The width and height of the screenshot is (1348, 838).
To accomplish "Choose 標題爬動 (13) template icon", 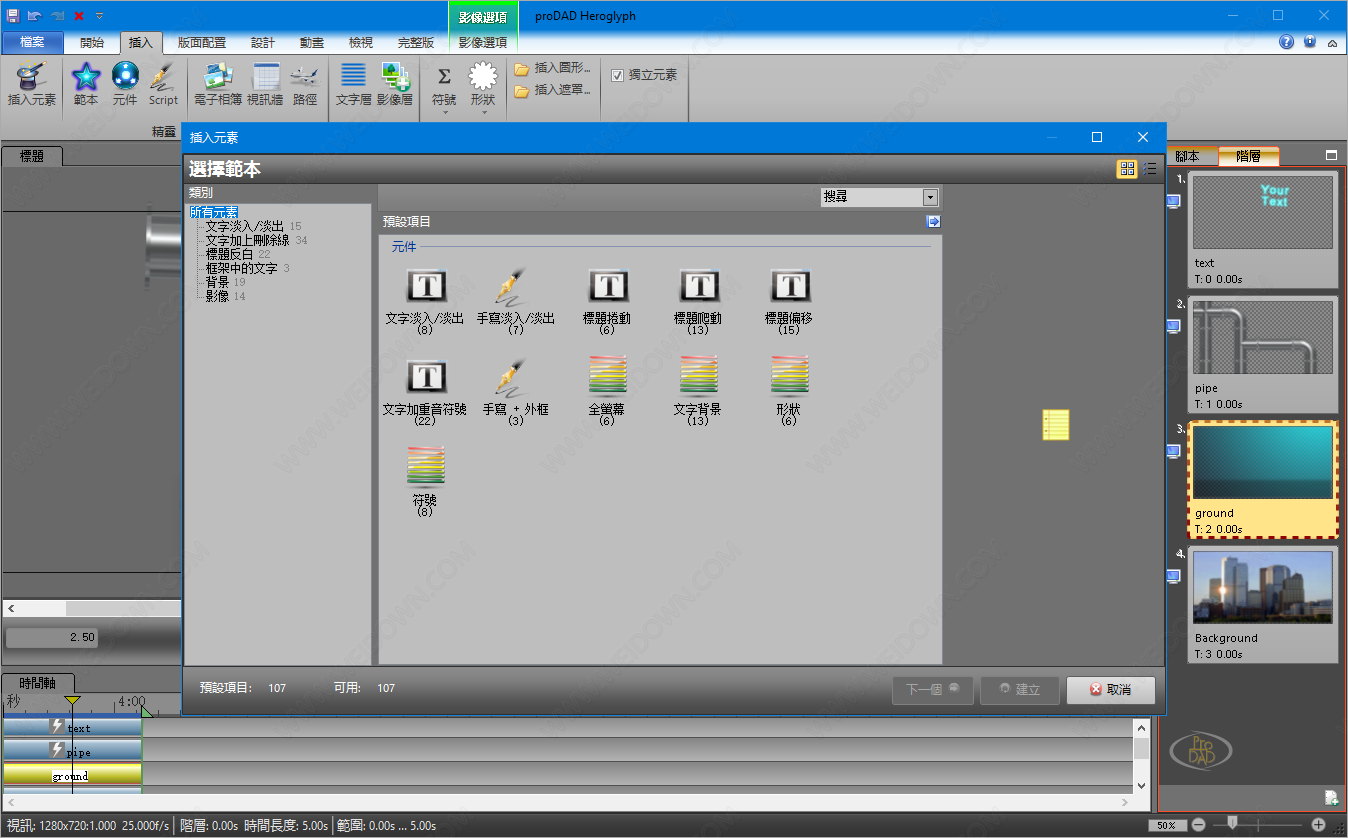I will (698, 286).
